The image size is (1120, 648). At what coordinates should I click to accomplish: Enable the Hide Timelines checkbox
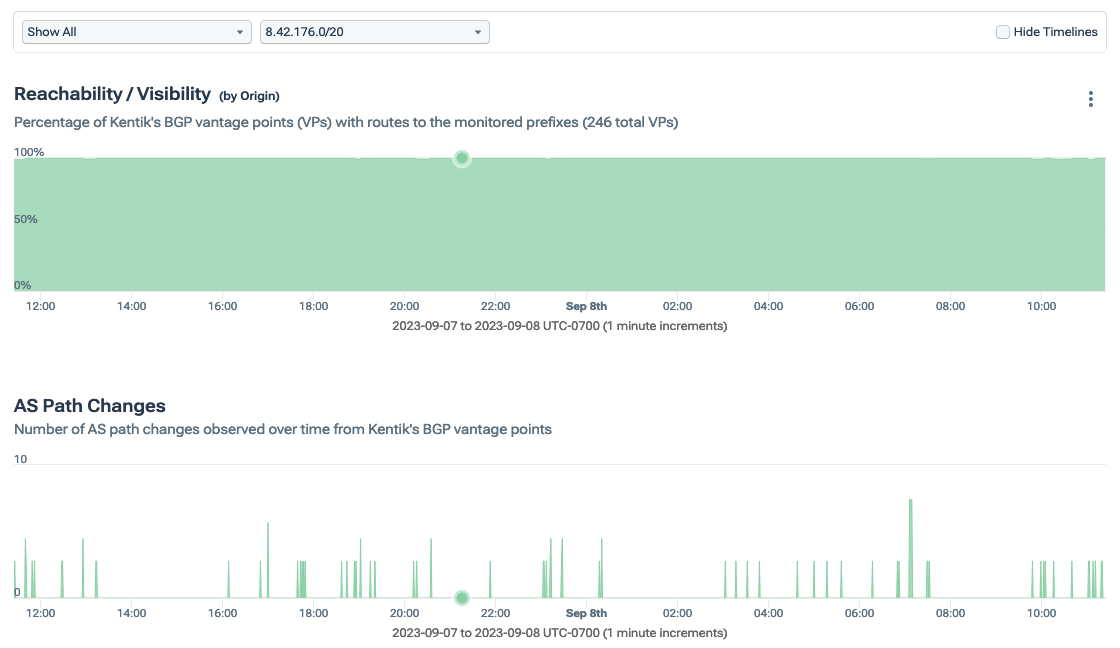[1003, 32]
